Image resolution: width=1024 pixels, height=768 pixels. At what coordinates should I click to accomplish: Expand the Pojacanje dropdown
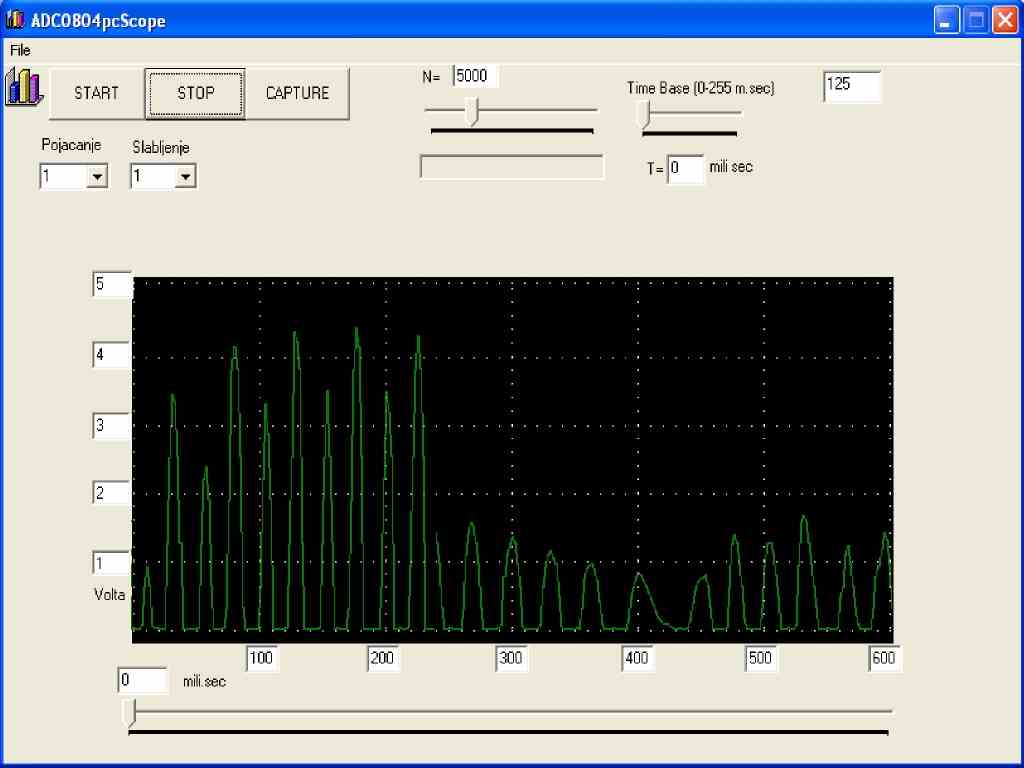[x=97, y=176]
